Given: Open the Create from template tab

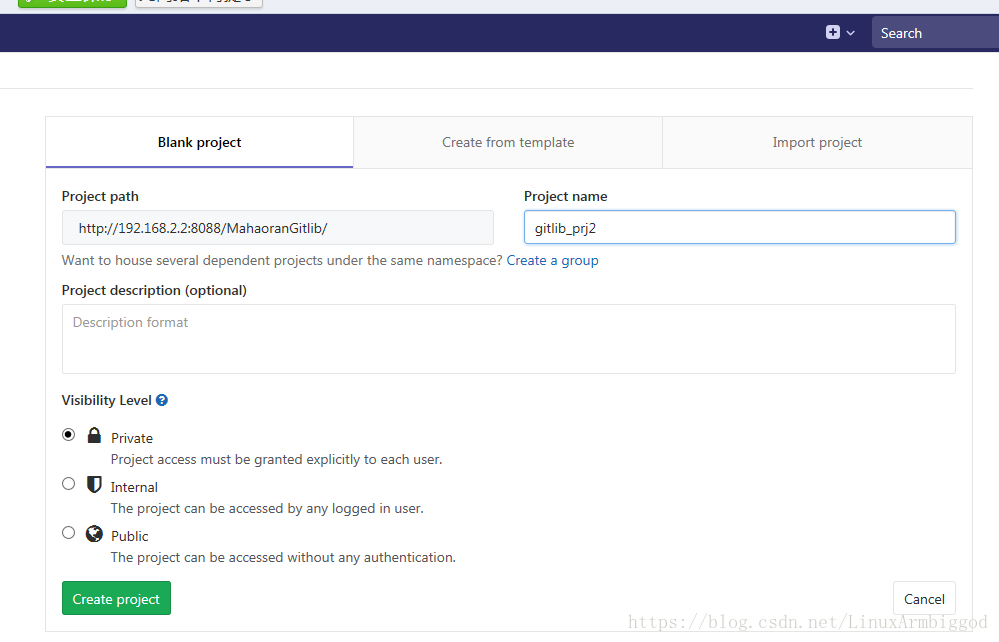Looking at the screenshot, I should click(508, 143).
